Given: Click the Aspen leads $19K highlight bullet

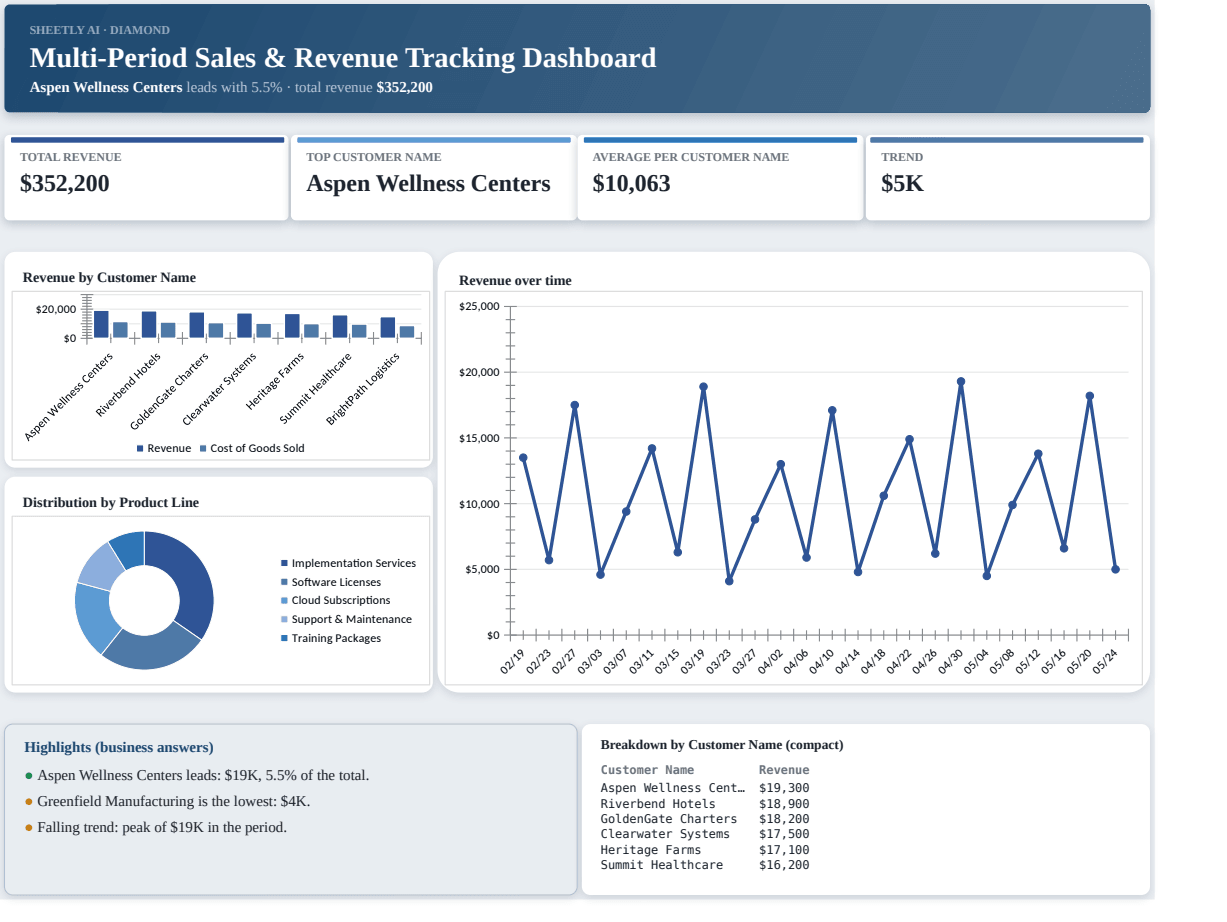Looking at the screenshot, I should [203, 776].
